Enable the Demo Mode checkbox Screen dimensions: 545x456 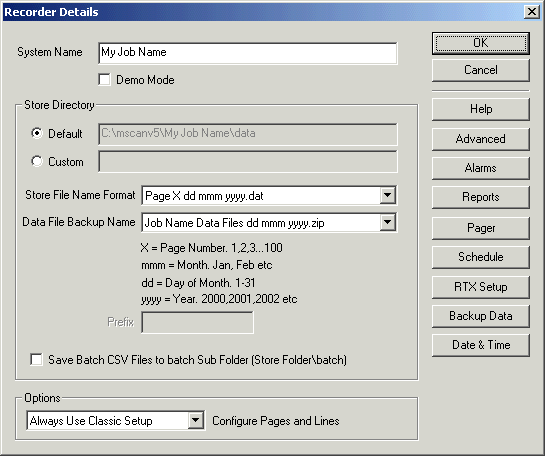click(x=105, y=80)
